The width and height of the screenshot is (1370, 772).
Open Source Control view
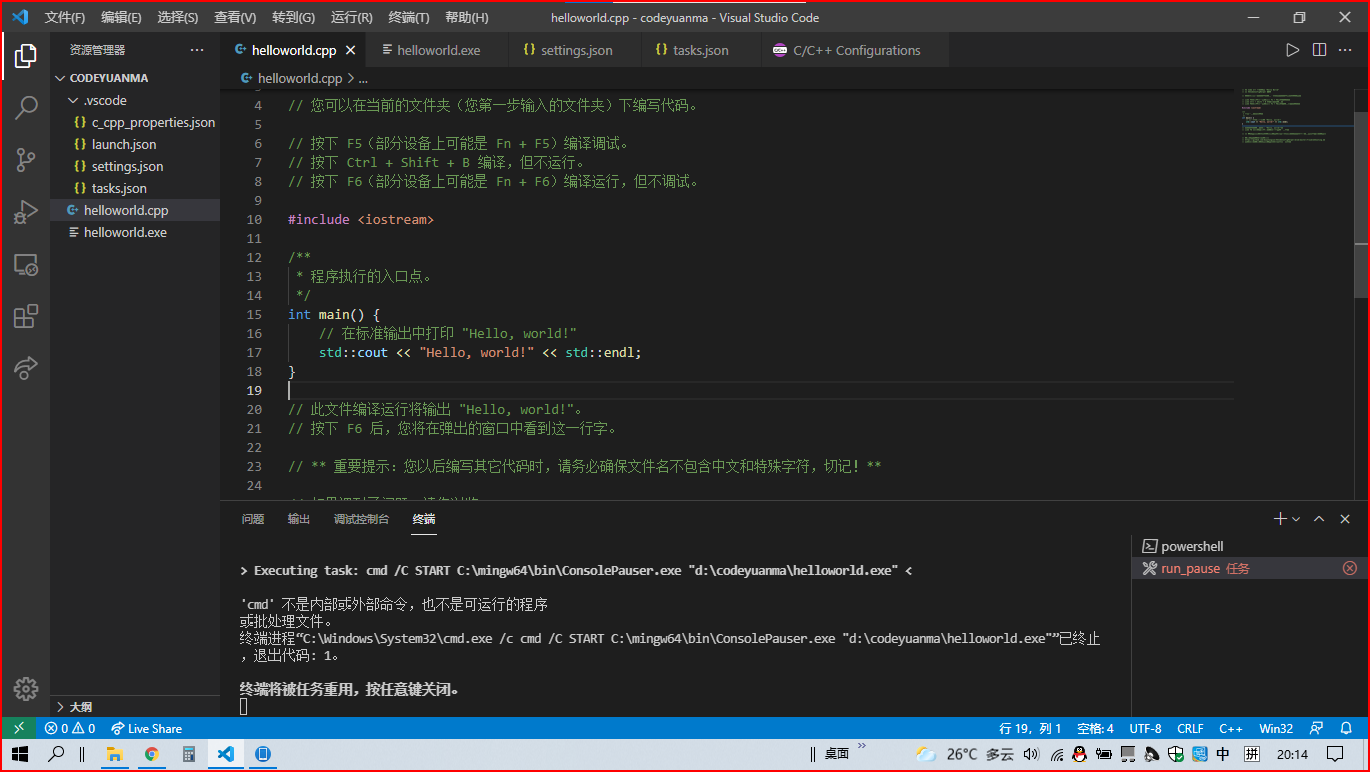pos(25,159)
